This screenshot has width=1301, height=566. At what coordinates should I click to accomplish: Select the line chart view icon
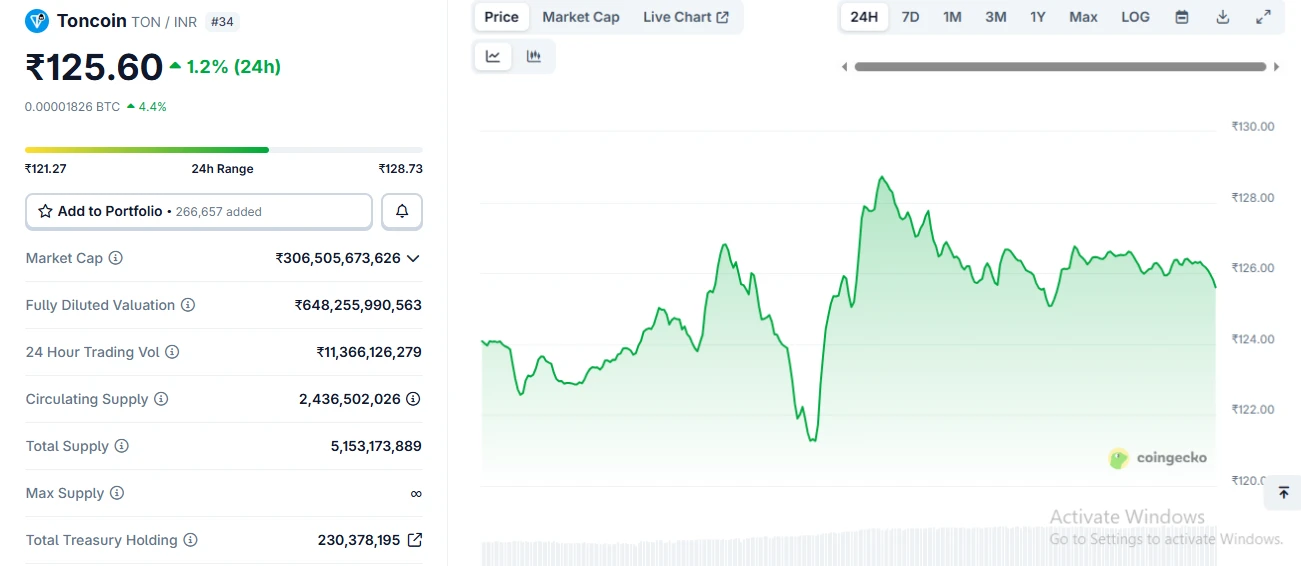point(493,56)
